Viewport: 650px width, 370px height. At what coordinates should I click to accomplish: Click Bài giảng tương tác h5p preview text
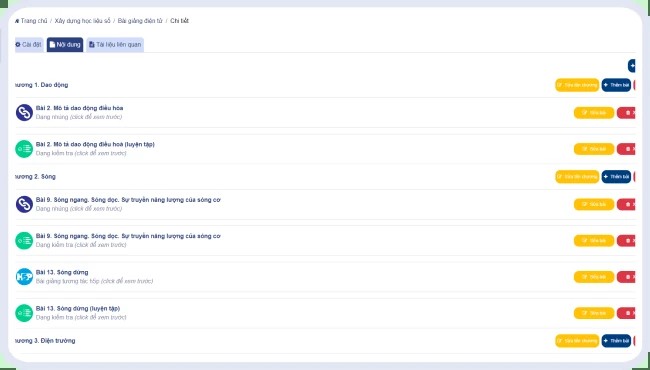[94, 281]
